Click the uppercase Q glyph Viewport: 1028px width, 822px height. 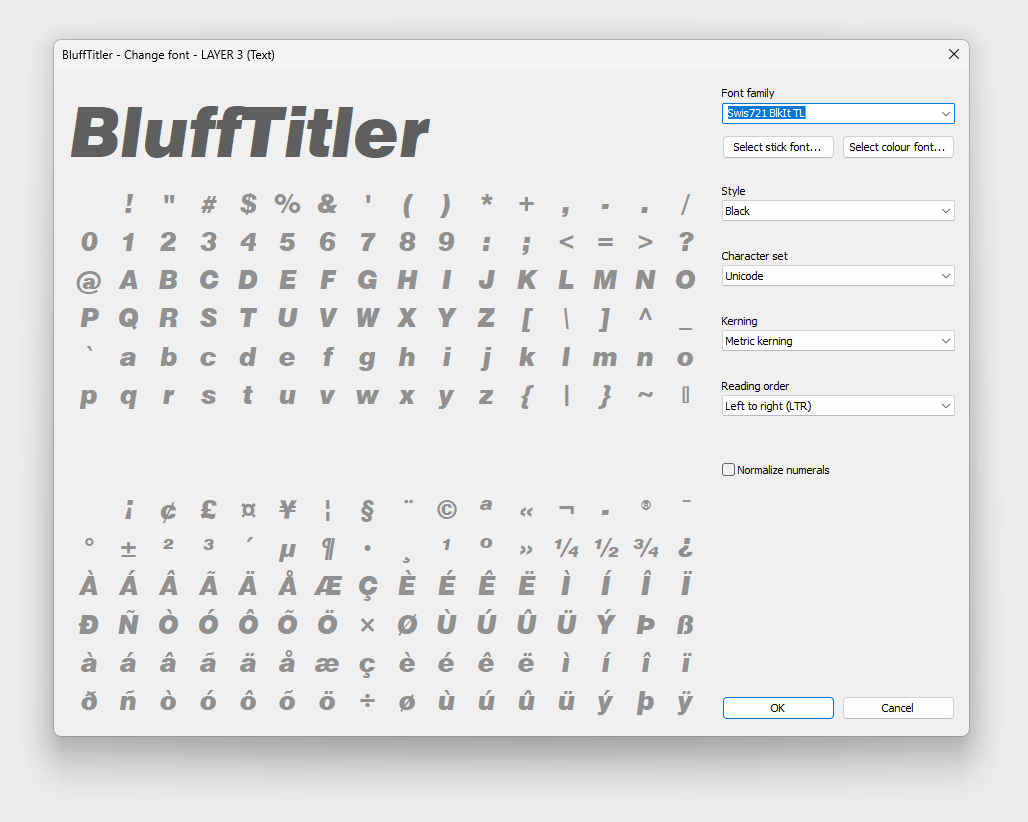[128, 319]
